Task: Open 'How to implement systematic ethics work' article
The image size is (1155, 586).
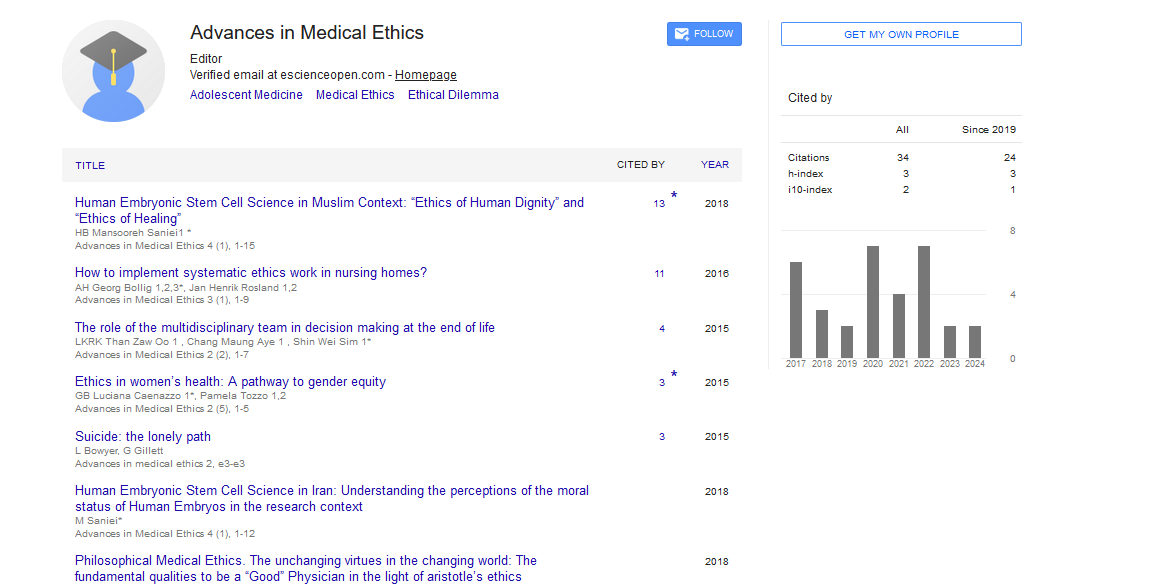Action: click(x=251, y=273)
